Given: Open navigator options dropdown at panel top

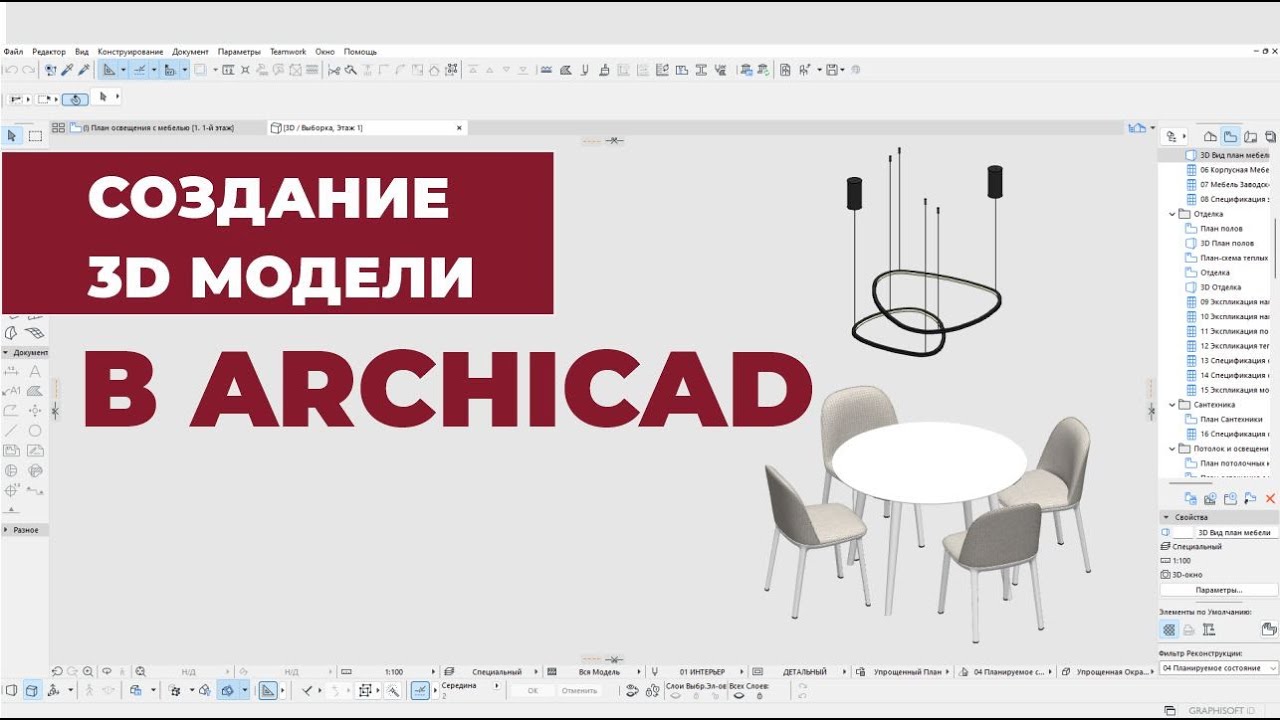Looking at the screenshot, I should 1174,136.
